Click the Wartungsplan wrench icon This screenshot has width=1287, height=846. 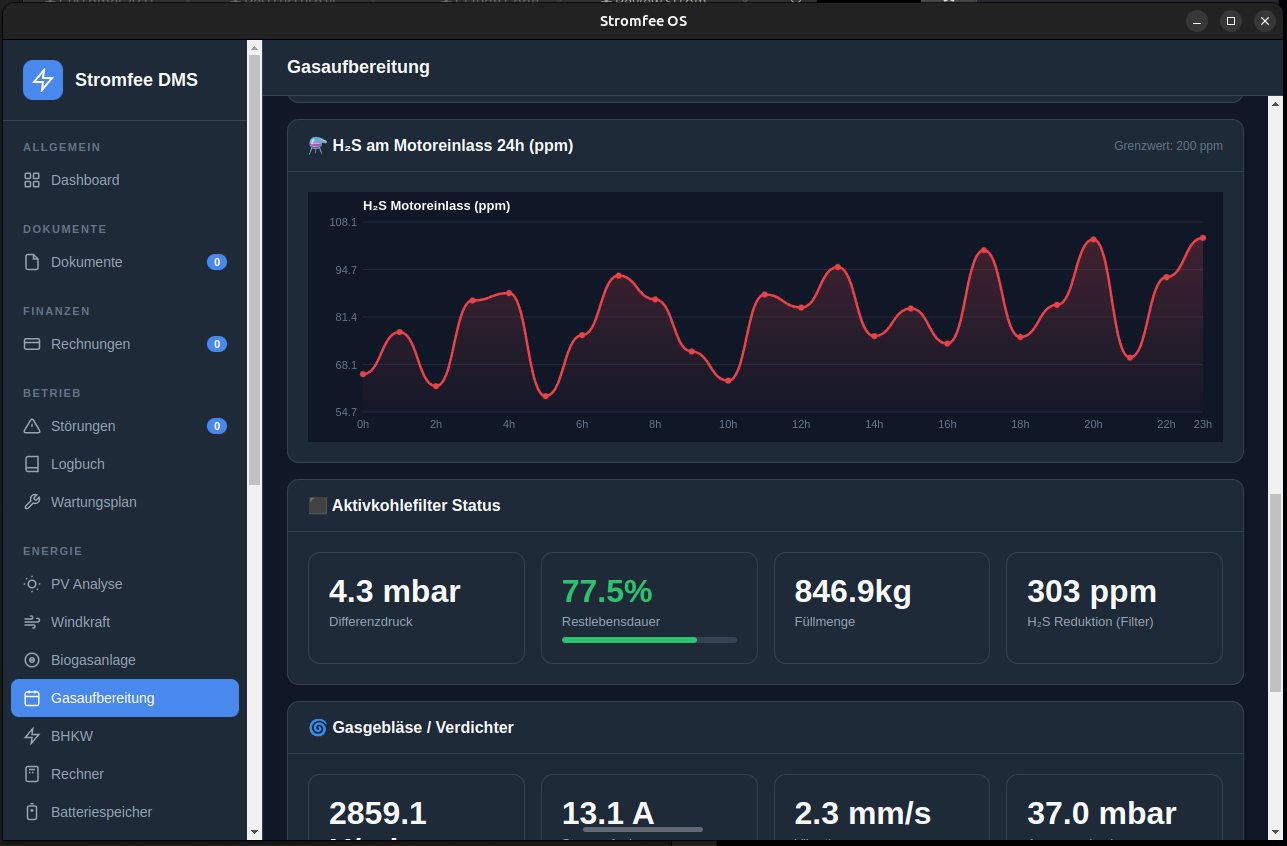(32, 502)
